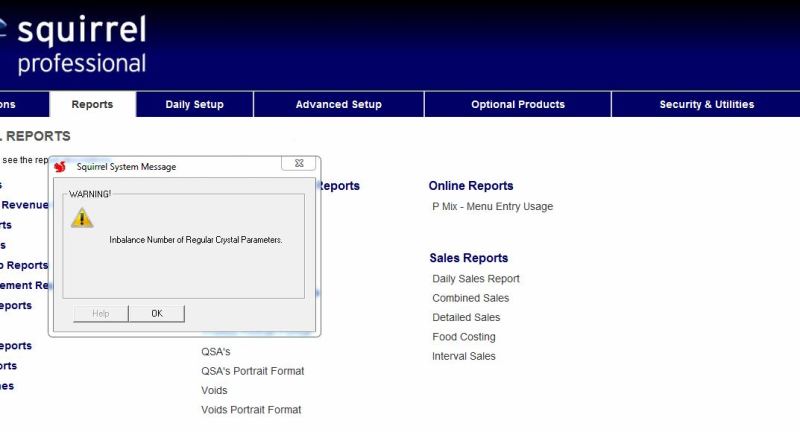Open the Daily Sales Report

(476, 279)
